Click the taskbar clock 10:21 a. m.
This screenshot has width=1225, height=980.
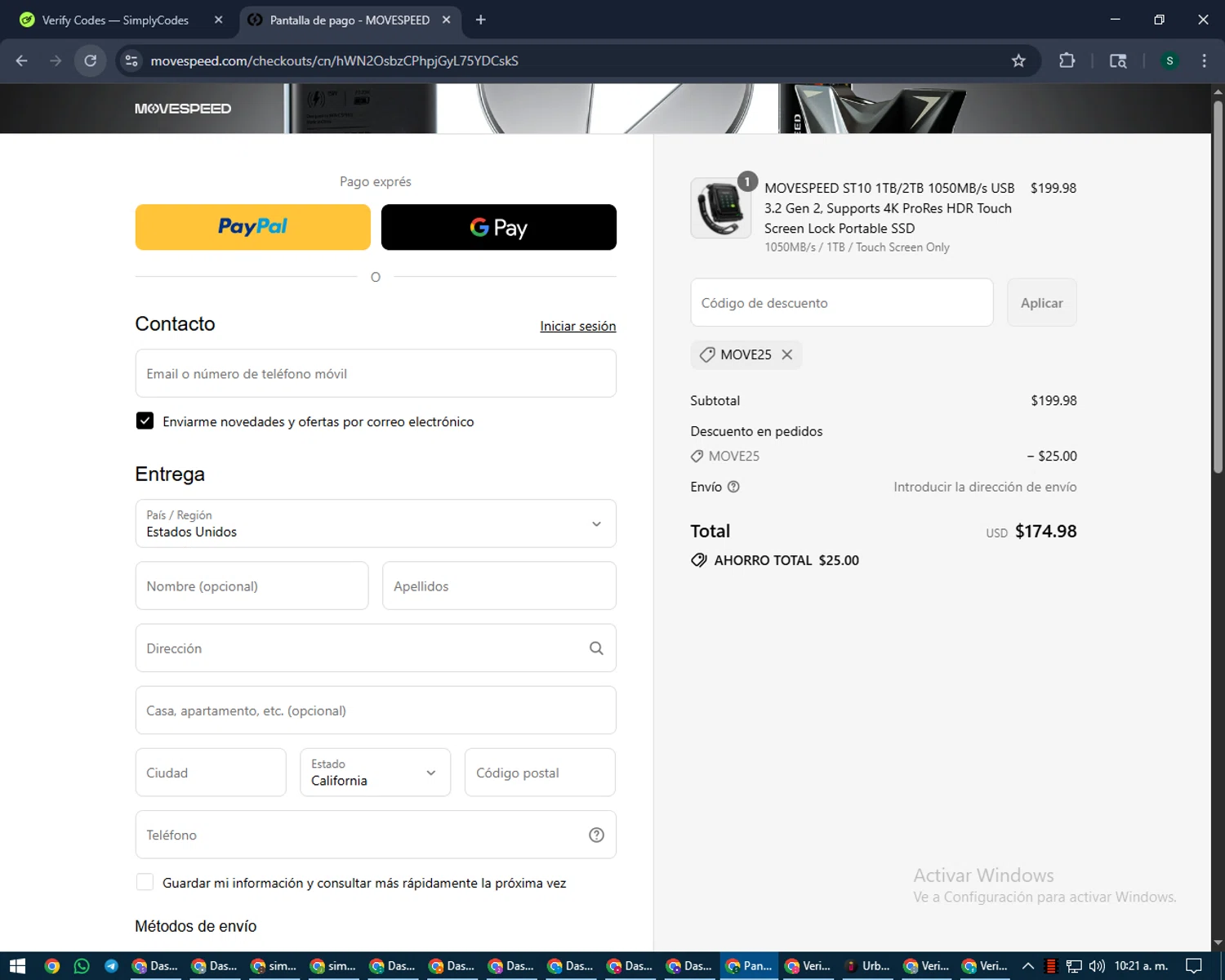click(1141, 966)
